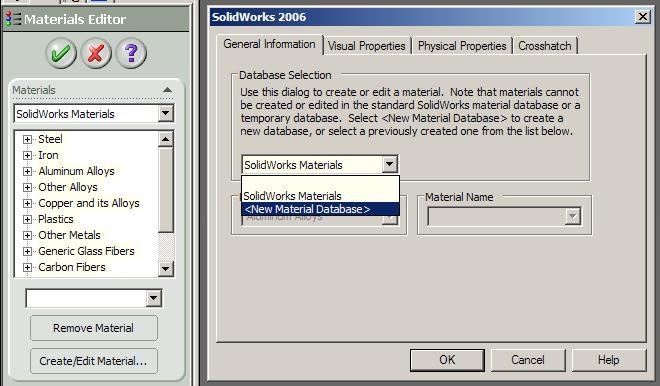Expand Copper and its Alloys category
660x386 pixels.
click(x=27, y=203)
